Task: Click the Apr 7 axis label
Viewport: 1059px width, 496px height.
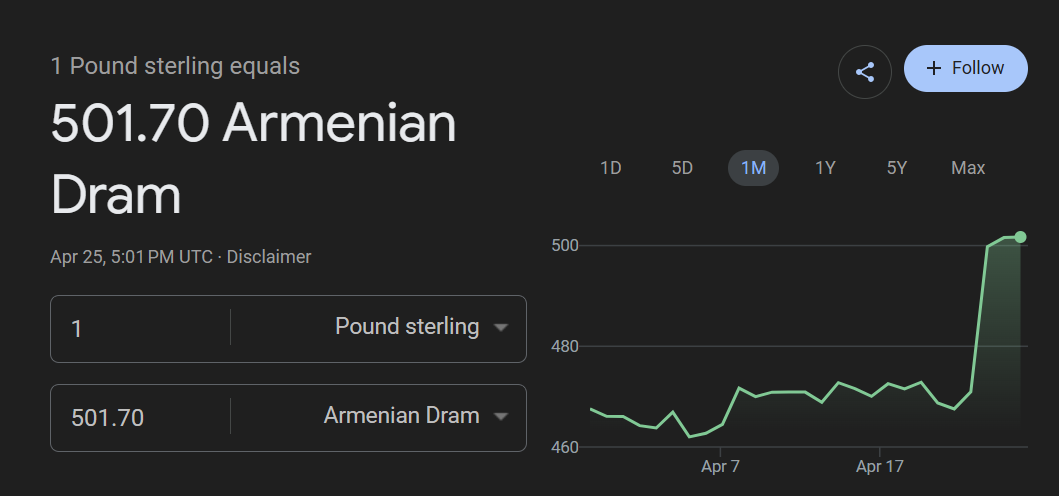Action: click(720, 466)
